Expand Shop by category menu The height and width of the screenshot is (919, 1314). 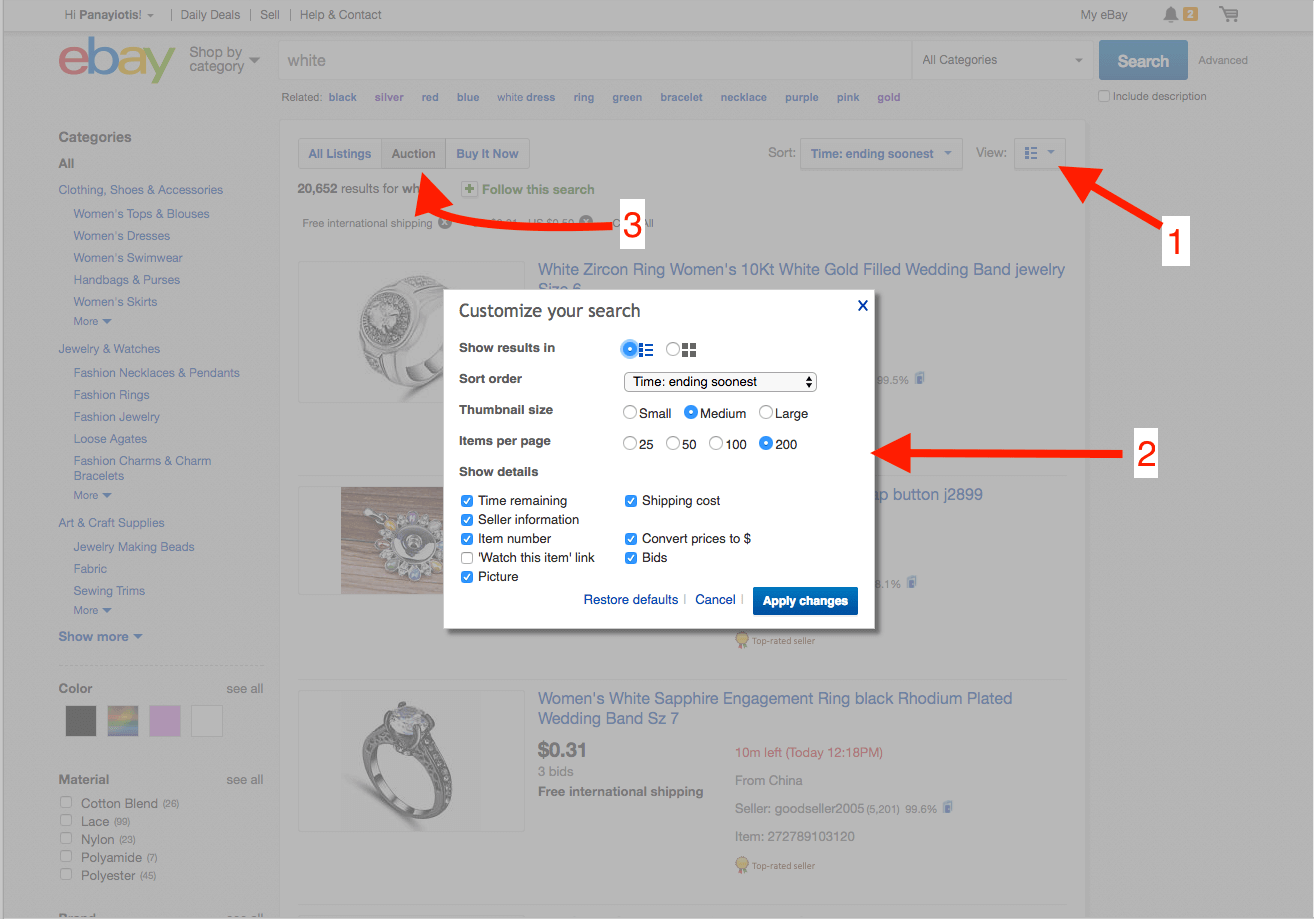click(224, 59)
